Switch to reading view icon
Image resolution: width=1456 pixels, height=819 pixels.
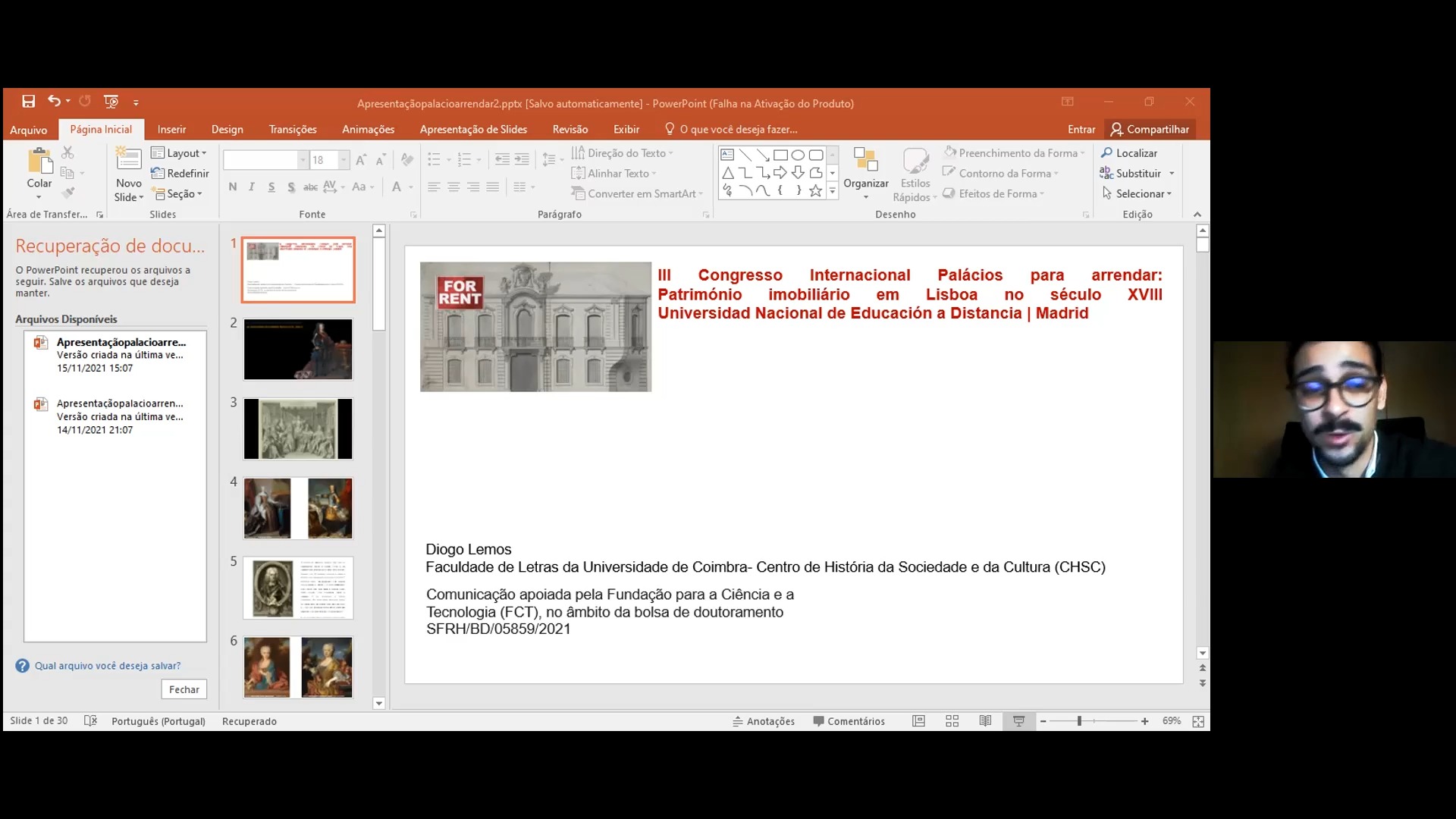pos(985,721)
